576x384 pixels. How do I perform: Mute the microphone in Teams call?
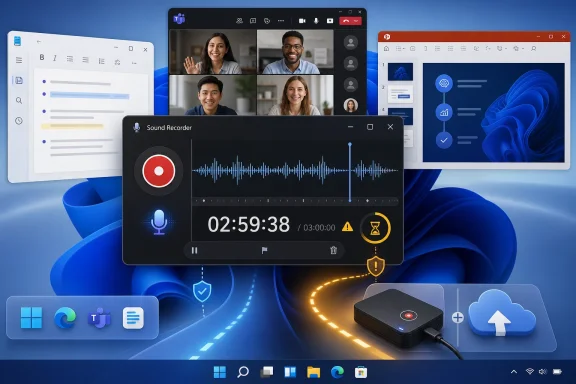point(316,21)
